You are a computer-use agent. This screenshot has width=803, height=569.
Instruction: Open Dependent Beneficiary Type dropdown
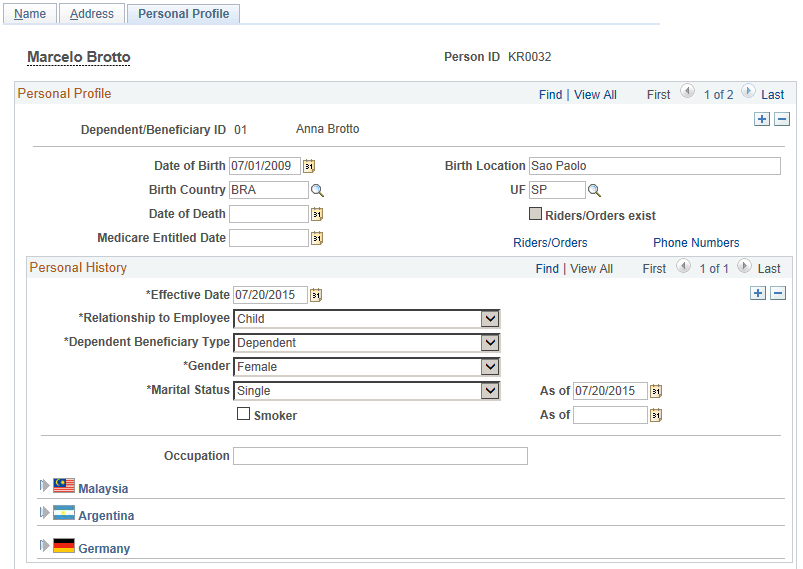[490, 343]
